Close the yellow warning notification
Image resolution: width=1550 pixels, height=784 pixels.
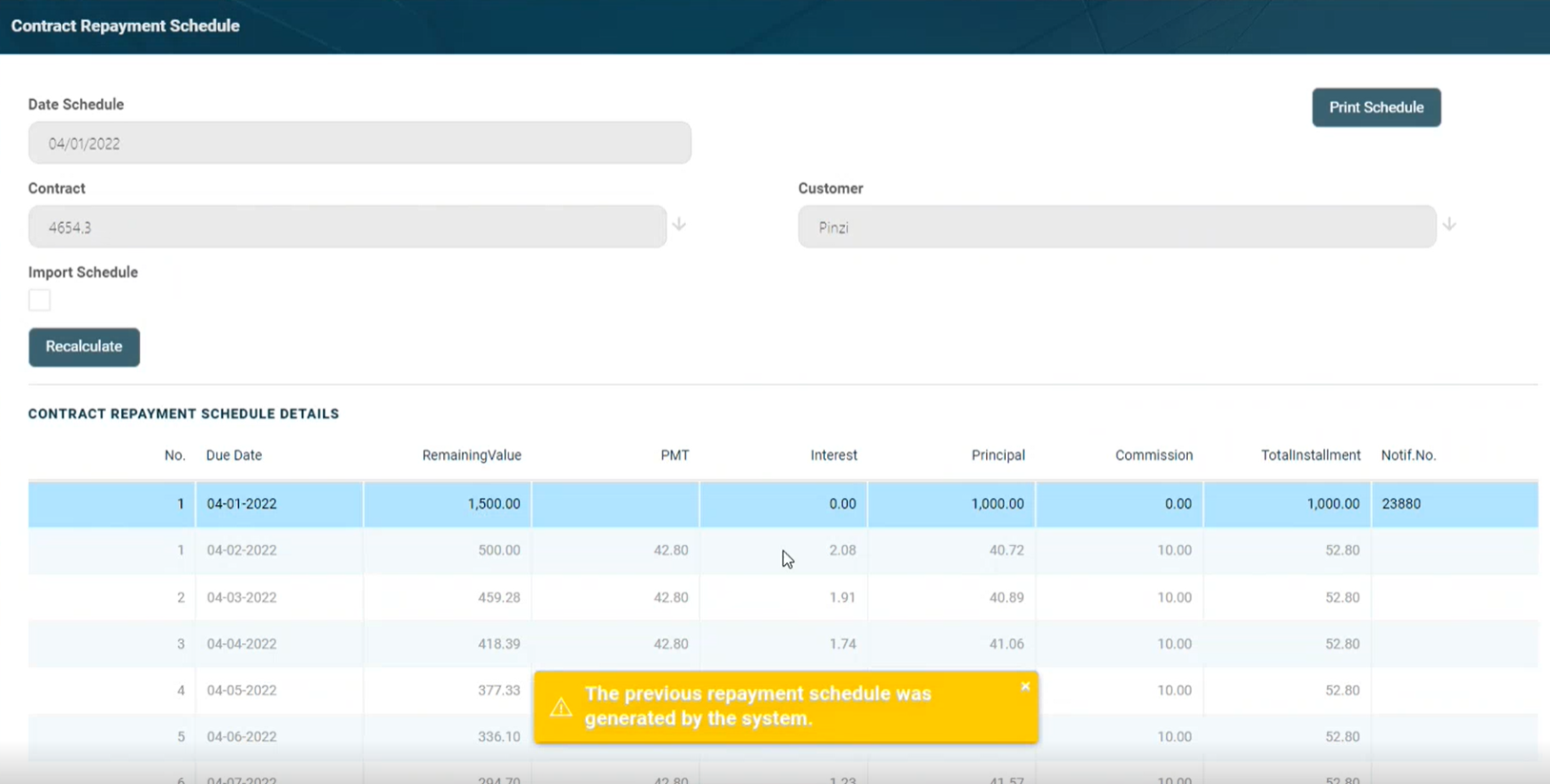pyautogui.click(x=1025, y=687)
